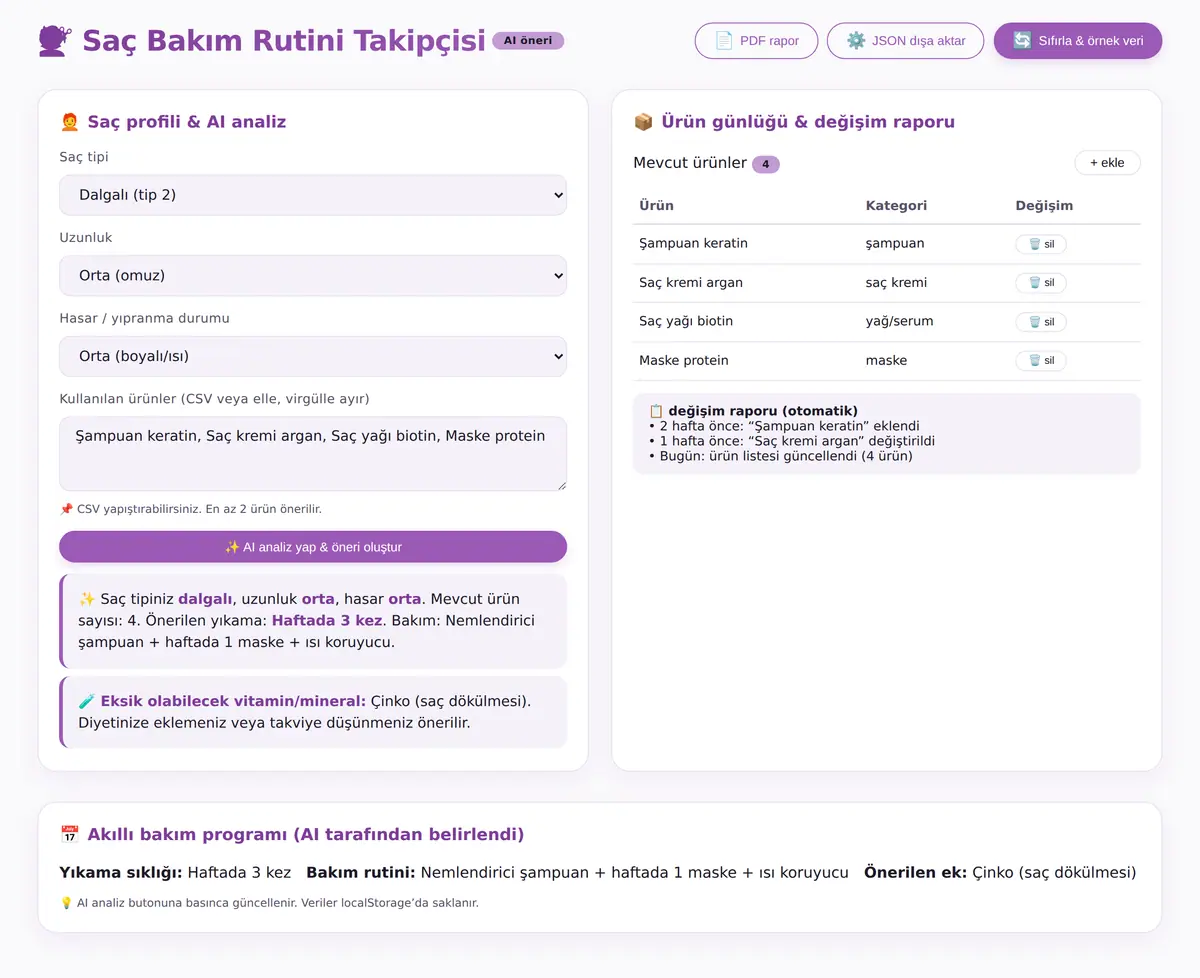Viewport: 1200px width, 978px height.
Task: Delete the Saç kremi argan product
Action: [1041, 283]
